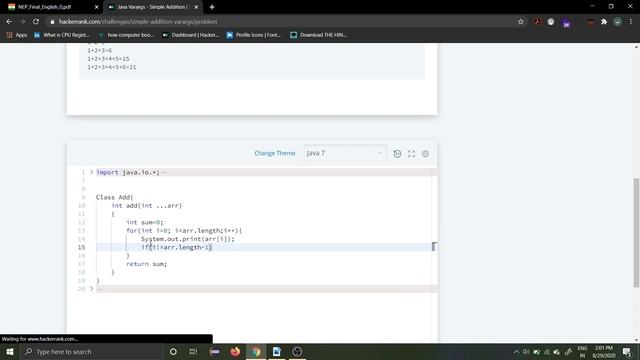Screen dimensions: 640x360
Task: Open Firefox from the taskbar
Action: point(235,351)
